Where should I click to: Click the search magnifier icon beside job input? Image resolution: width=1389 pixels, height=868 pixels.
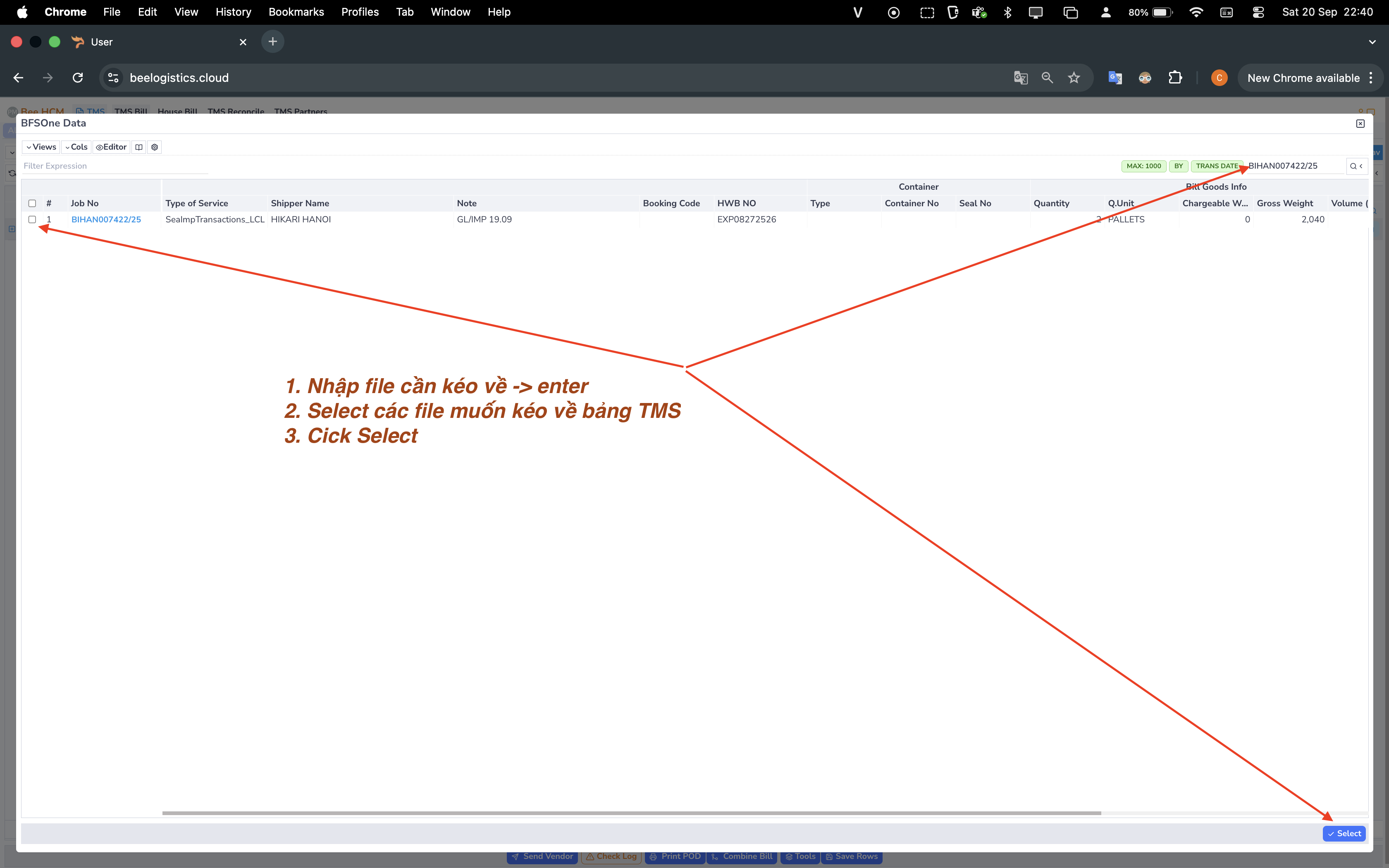[1353, 166]
